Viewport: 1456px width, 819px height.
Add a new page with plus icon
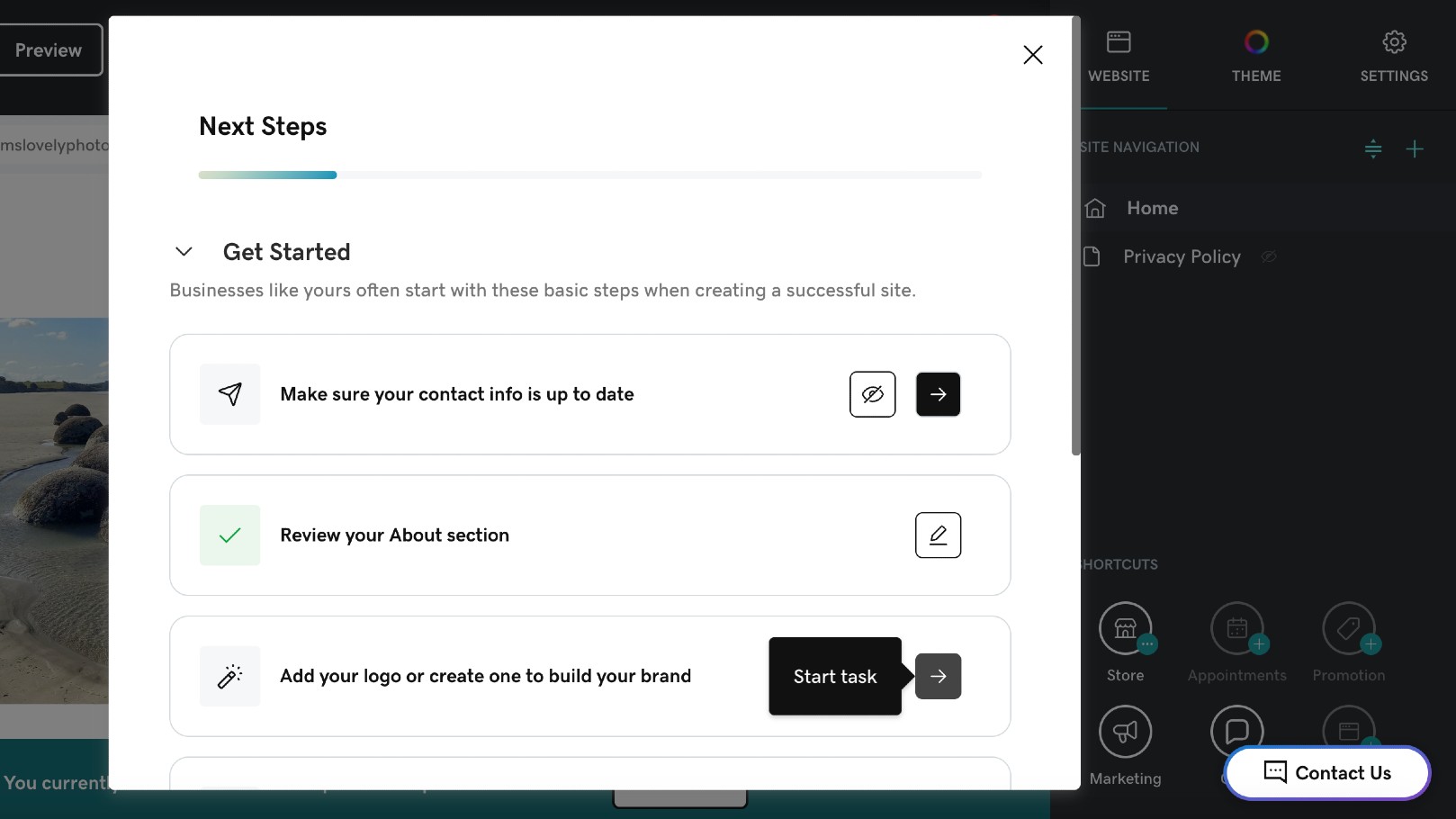click(x=1415, y=148)
